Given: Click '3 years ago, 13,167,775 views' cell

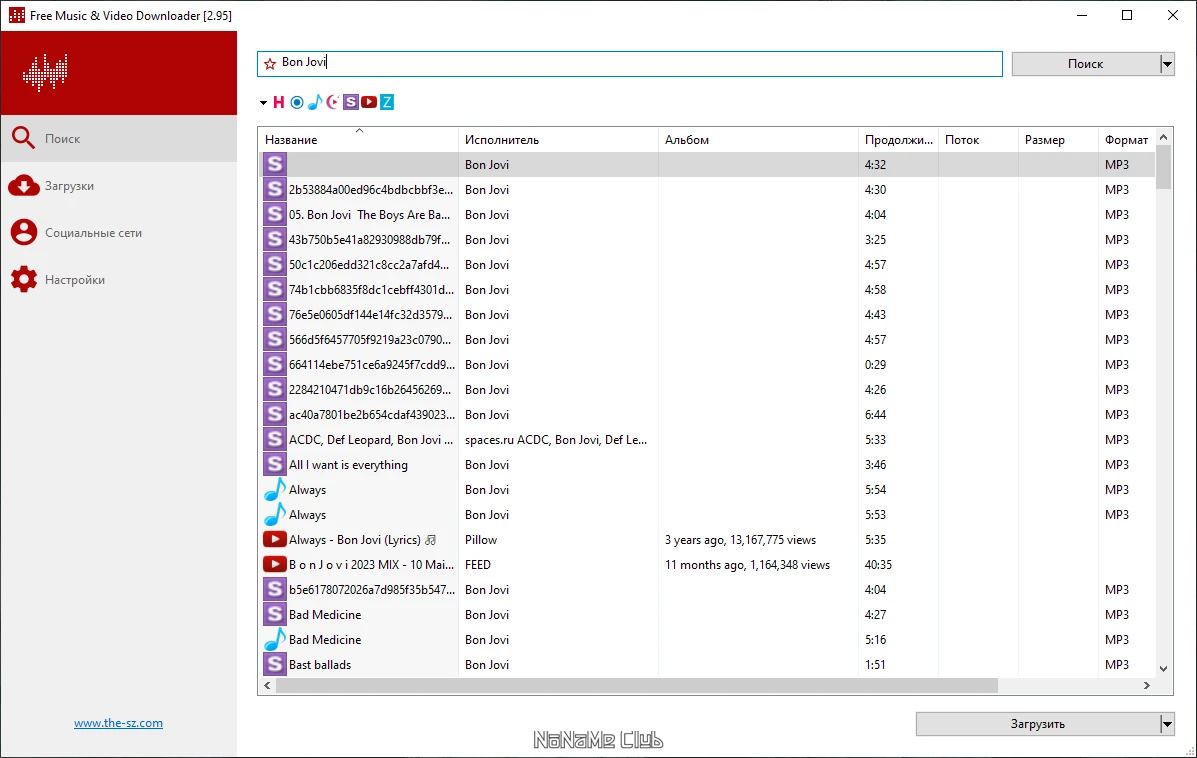Looking at the screenshot, I should click(740, 540).
